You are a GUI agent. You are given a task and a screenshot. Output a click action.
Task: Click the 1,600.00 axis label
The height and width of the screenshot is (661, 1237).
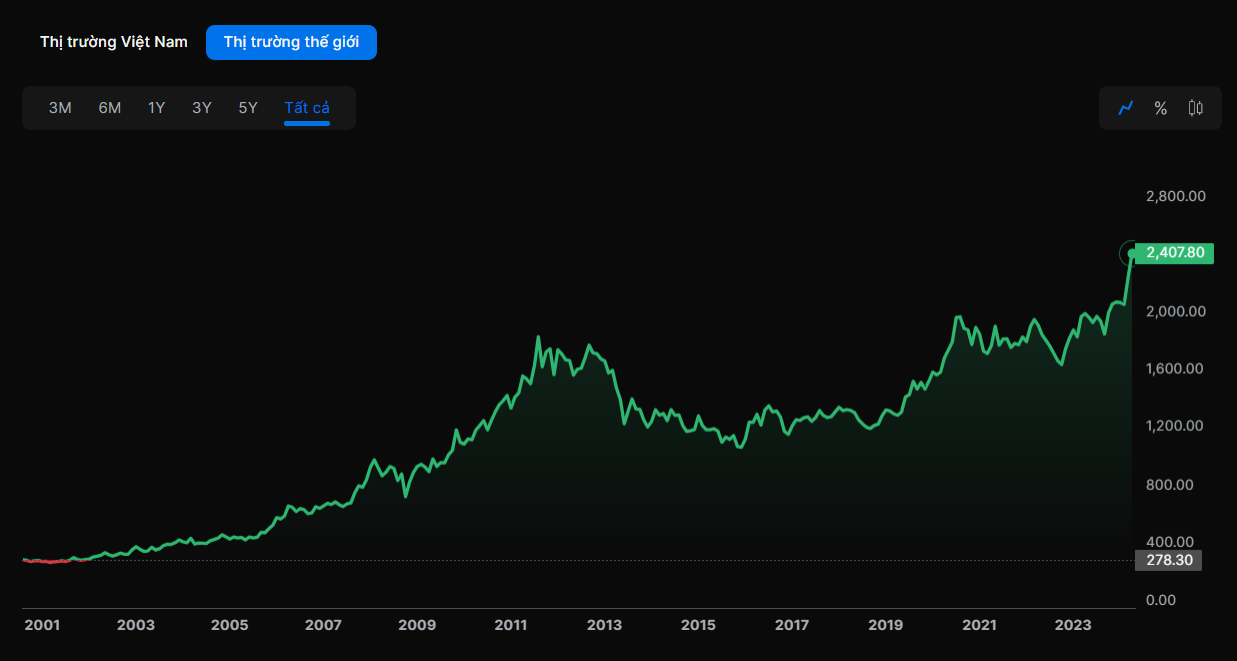pyautogui.click(x=1175, y=369)
